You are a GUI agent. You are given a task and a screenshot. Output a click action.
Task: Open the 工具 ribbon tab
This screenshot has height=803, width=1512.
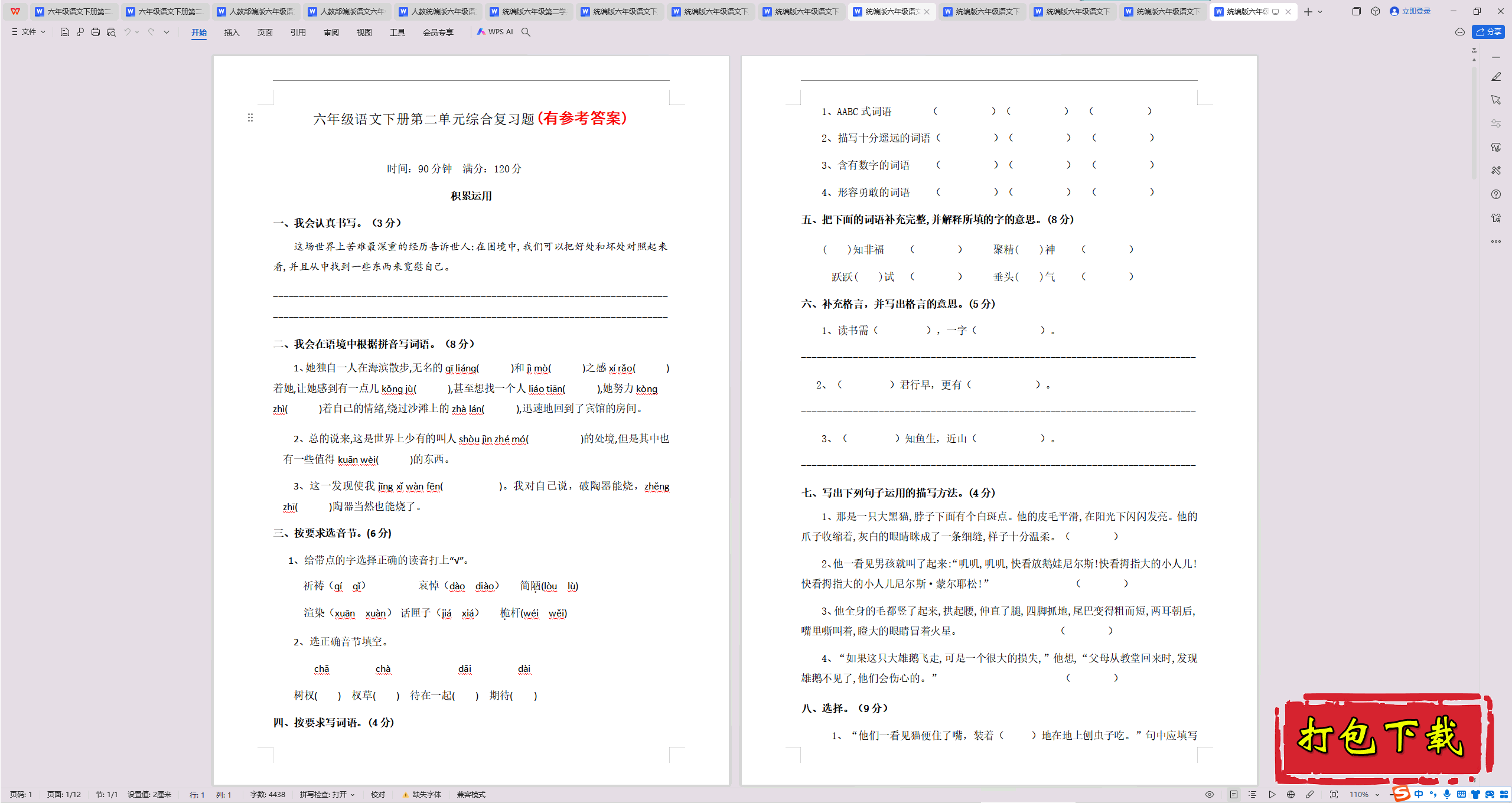tap(397, 32)
